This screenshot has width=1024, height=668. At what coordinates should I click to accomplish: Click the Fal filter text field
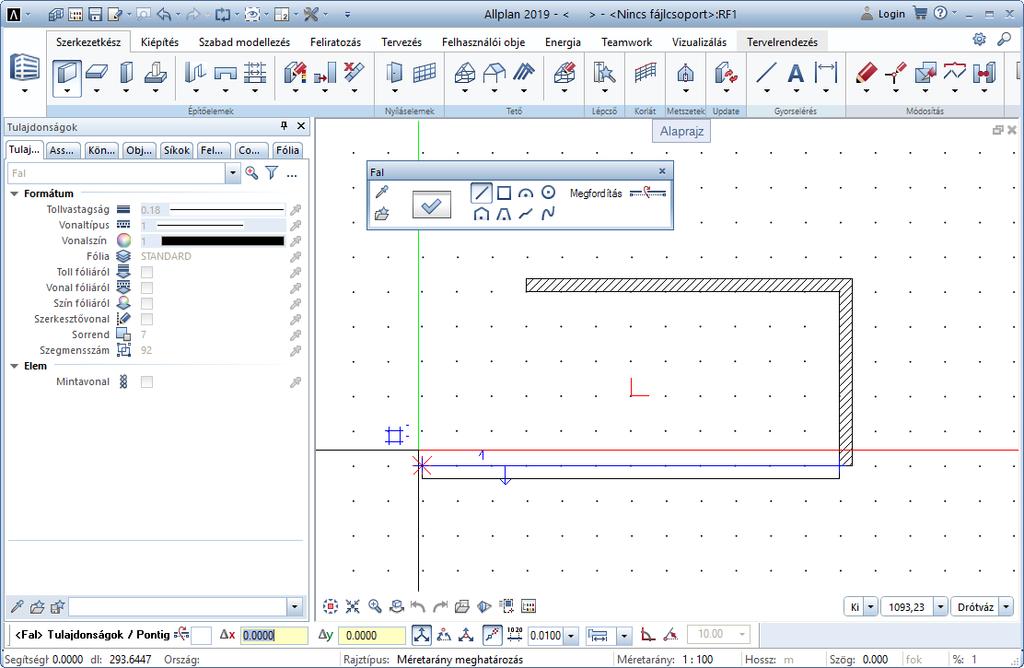coord(116,173)
